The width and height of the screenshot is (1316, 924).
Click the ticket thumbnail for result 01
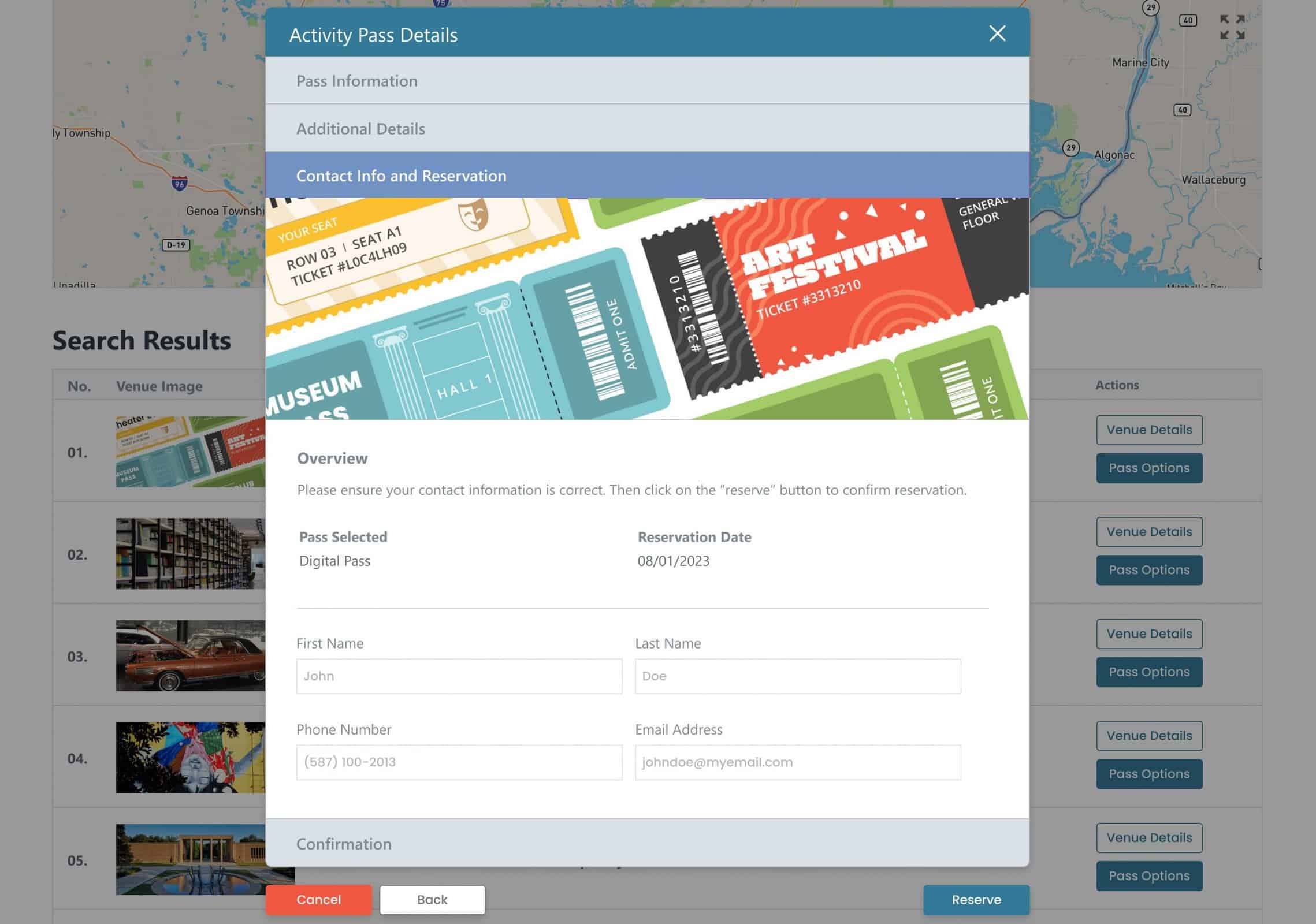pos(190,452)
